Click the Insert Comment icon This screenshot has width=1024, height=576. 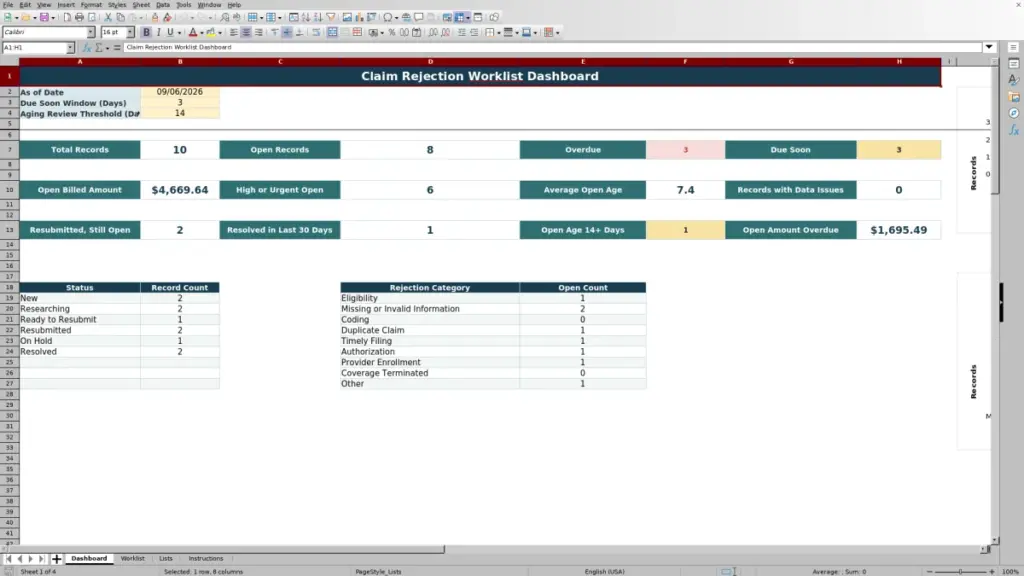pyautogui.click(x=419, y=18)
